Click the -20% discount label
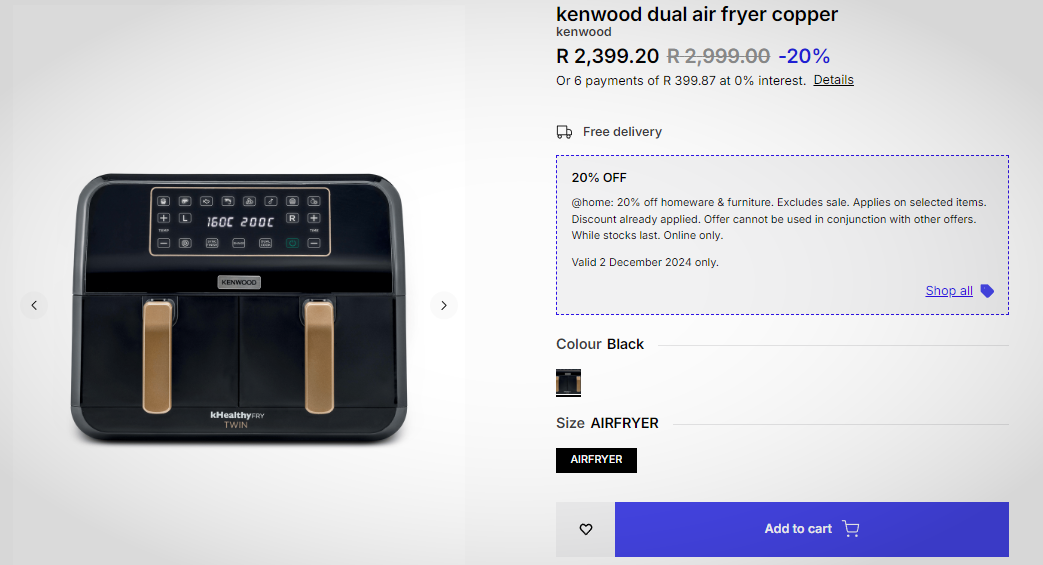The height and width of the screenshot is (565, 1043). [804, 56]
